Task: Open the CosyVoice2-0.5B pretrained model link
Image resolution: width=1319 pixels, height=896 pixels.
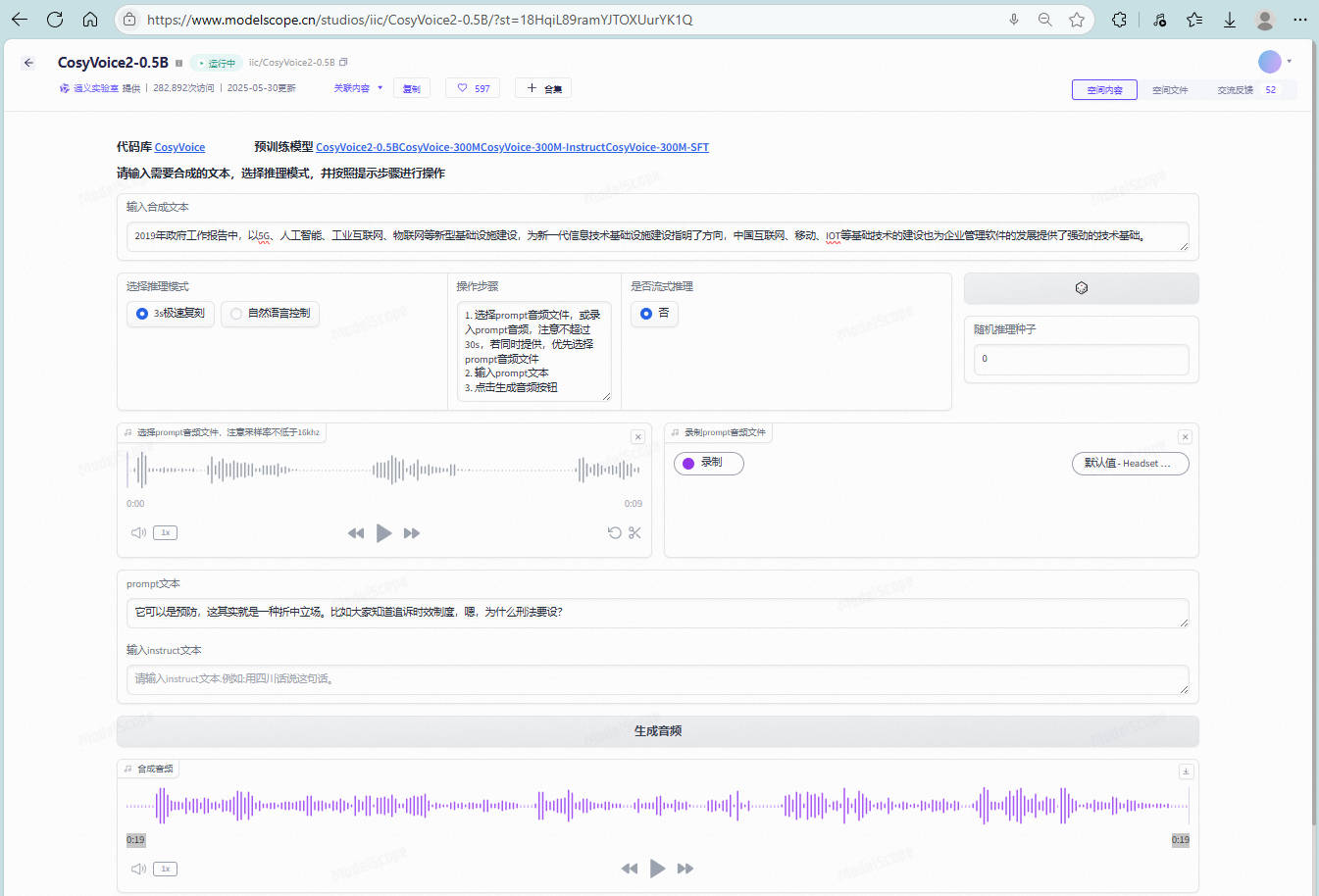Action: 357,147
